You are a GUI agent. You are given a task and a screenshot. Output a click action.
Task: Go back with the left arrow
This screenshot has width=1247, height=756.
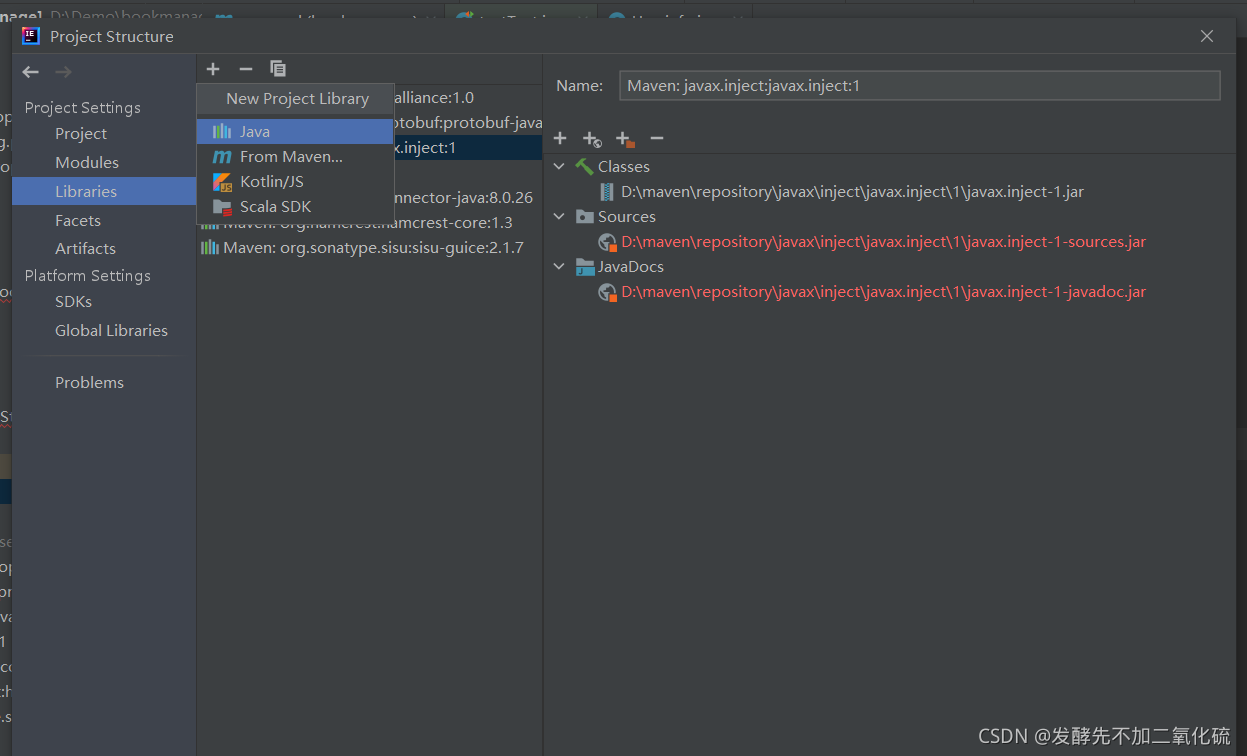click(31, 72)
